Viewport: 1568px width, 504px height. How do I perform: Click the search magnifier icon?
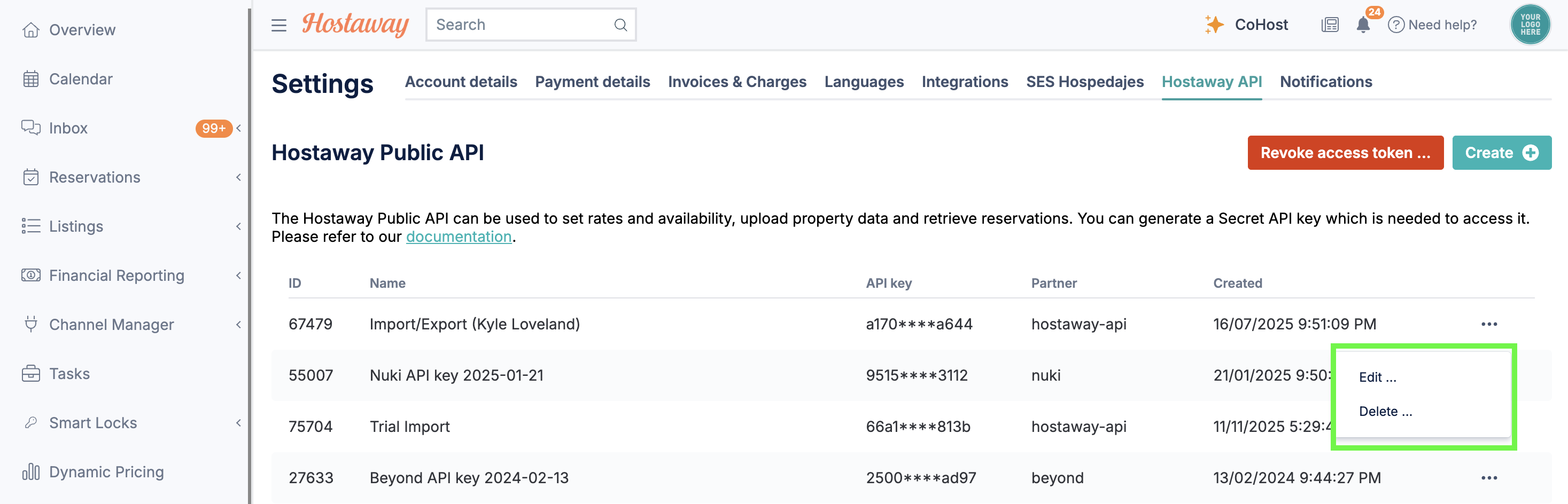620,25
